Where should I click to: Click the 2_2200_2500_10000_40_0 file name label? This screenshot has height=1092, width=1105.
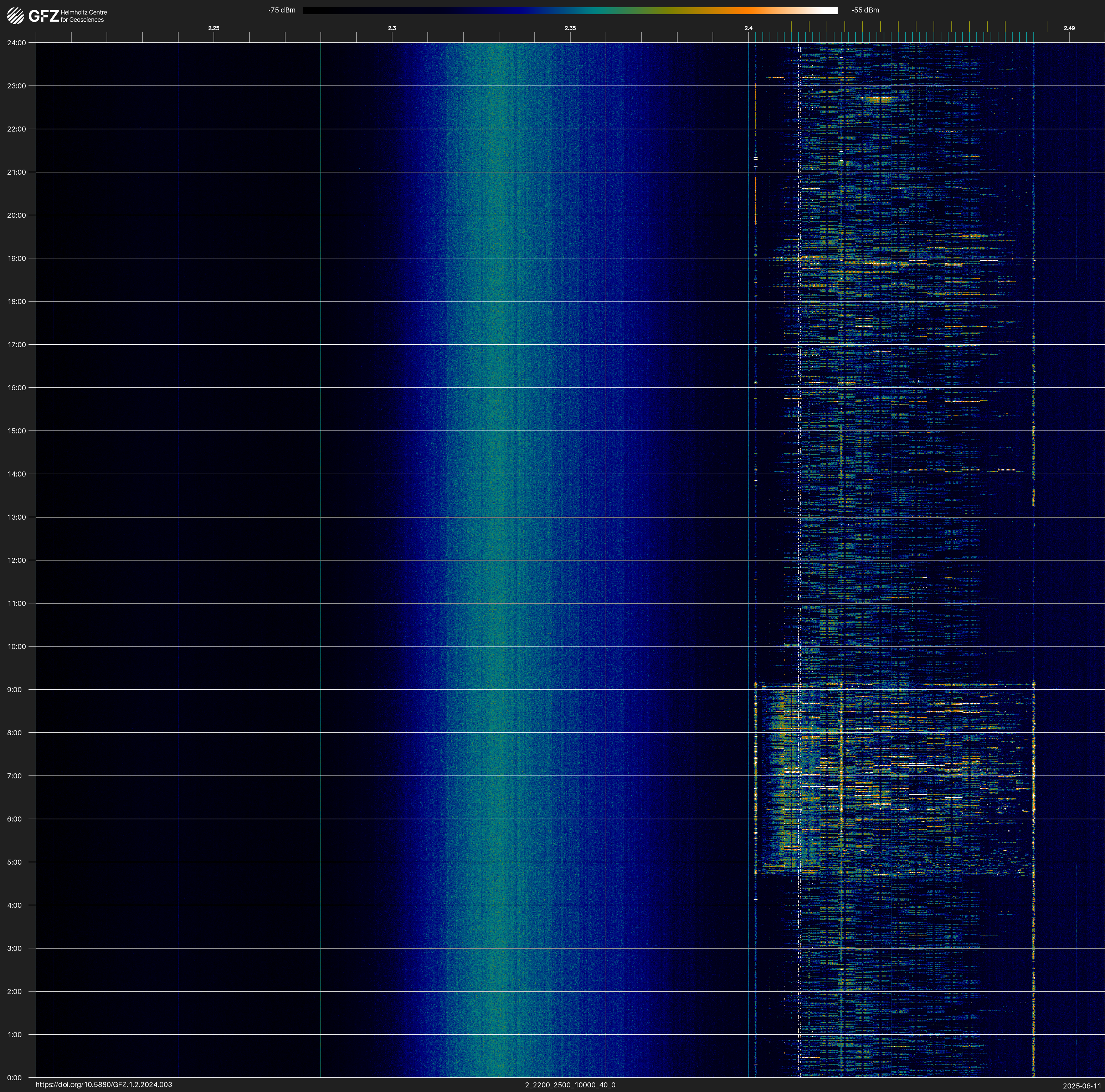tap(570, 1085)
